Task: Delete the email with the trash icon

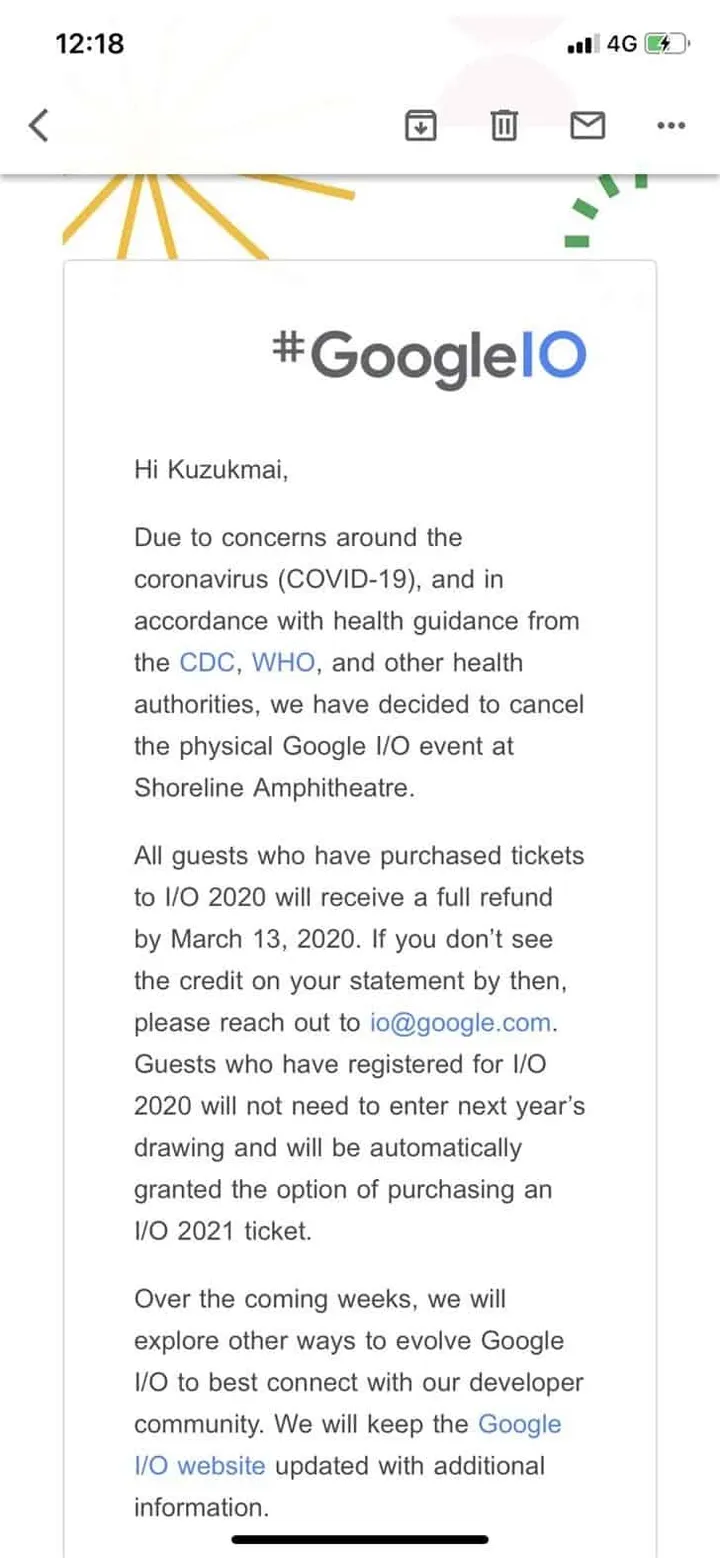Action: [x=505, y=125]
